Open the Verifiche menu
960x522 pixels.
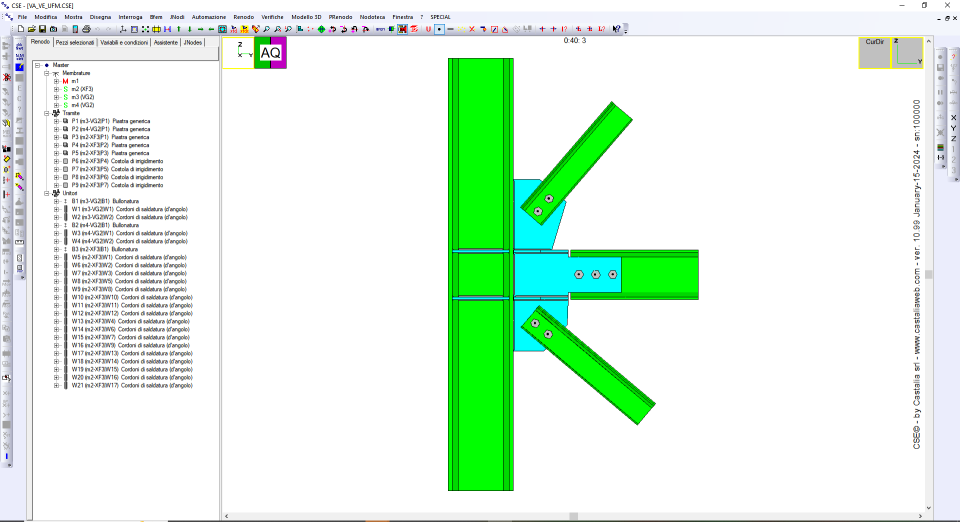click(x=272, y=17)
